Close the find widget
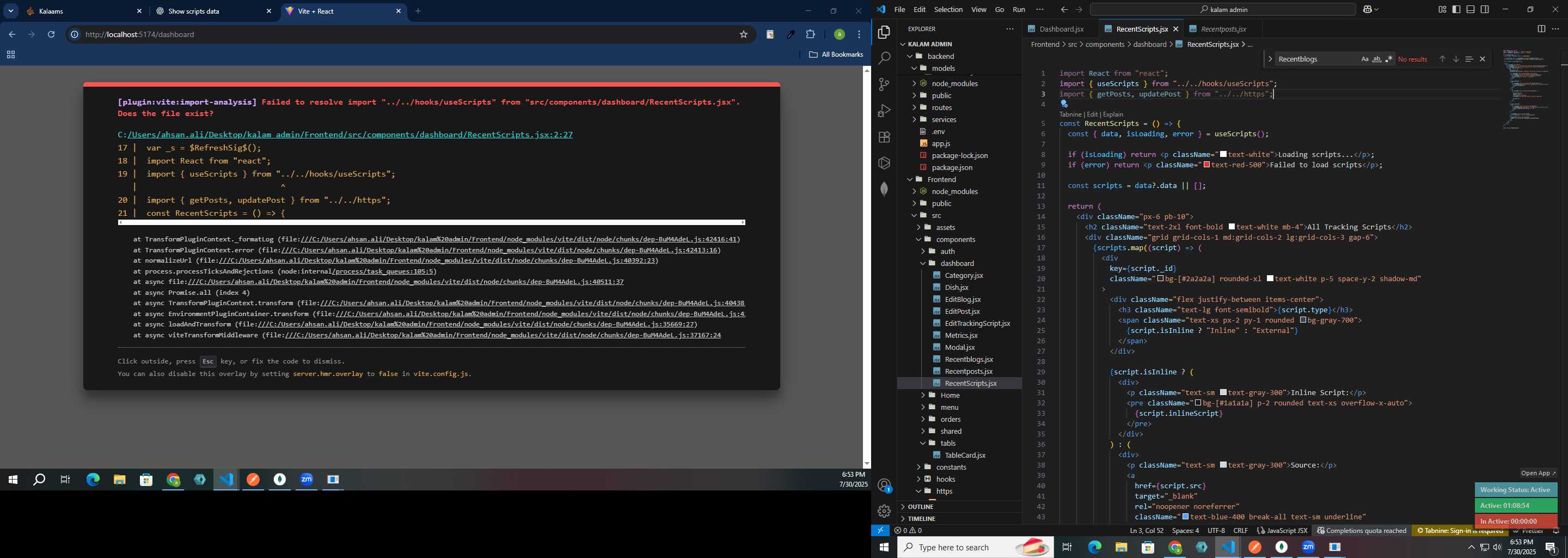 point(1483,59)
